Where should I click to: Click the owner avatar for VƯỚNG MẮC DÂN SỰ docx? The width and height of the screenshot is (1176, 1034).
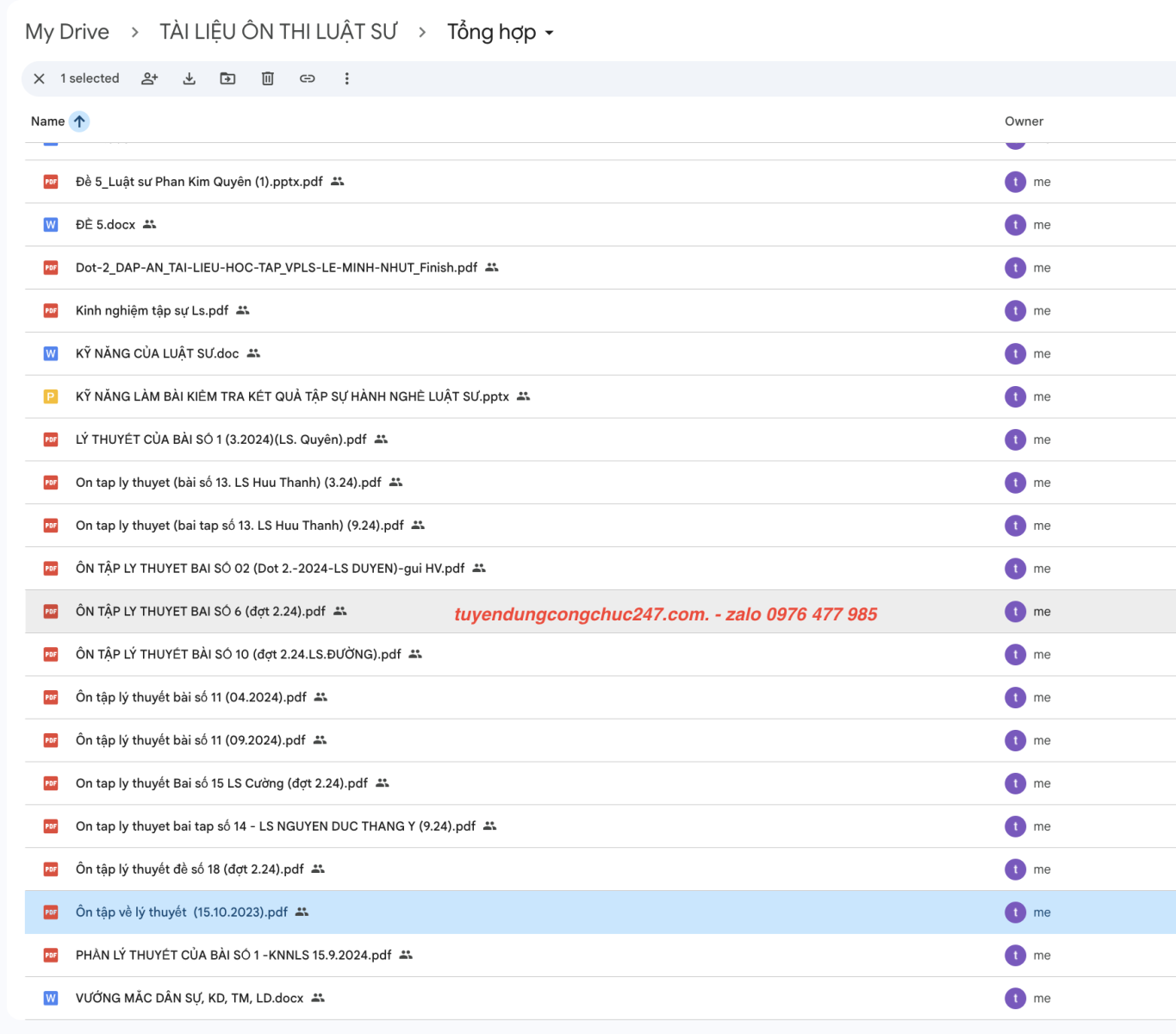tap(1015, 999)
